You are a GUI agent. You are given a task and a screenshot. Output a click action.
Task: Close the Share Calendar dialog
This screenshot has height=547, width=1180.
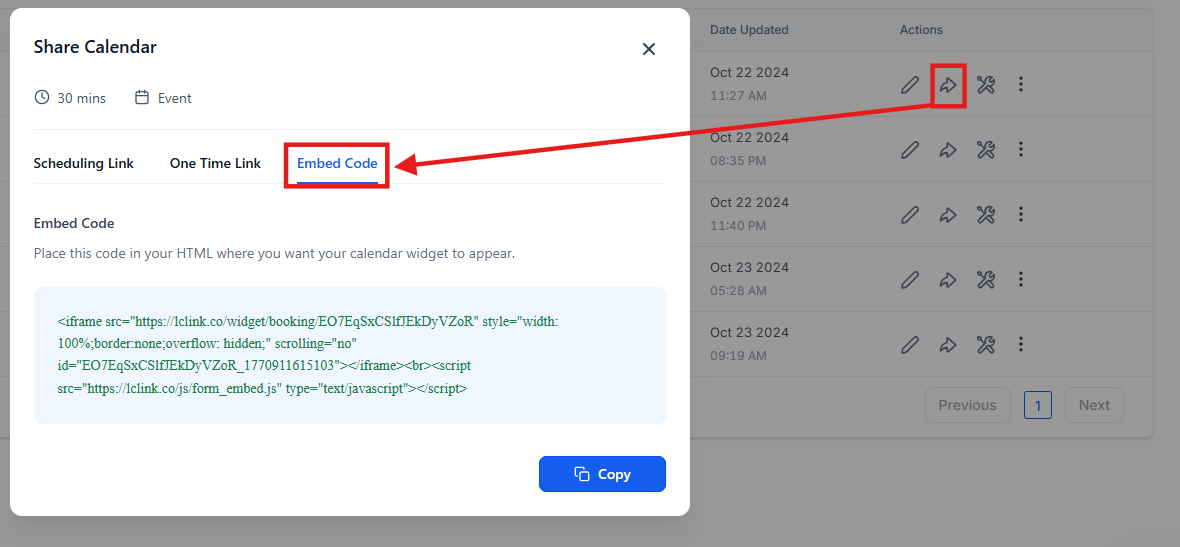pos(649,49)
